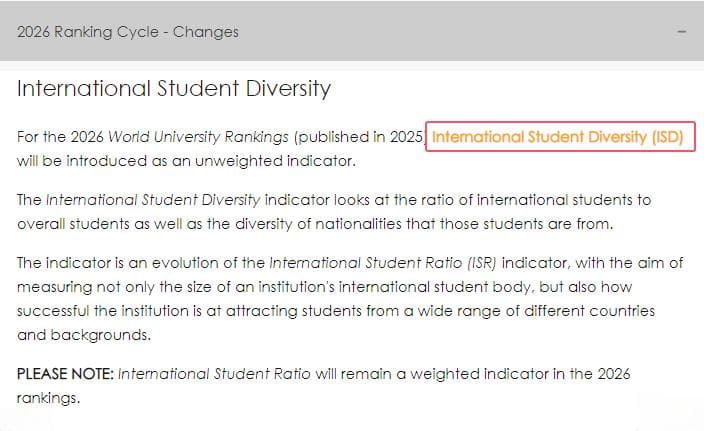Click the line starting 'measuring not only the size'

click(x=325, y=287)
